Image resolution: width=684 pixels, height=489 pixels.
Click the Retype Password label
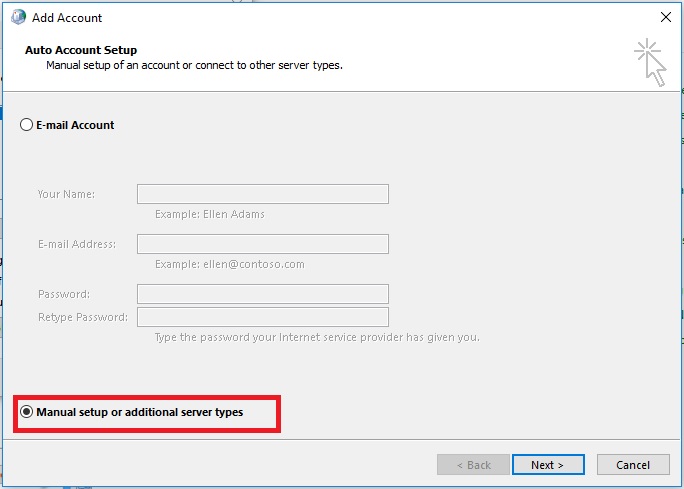[x=83, y=317]
